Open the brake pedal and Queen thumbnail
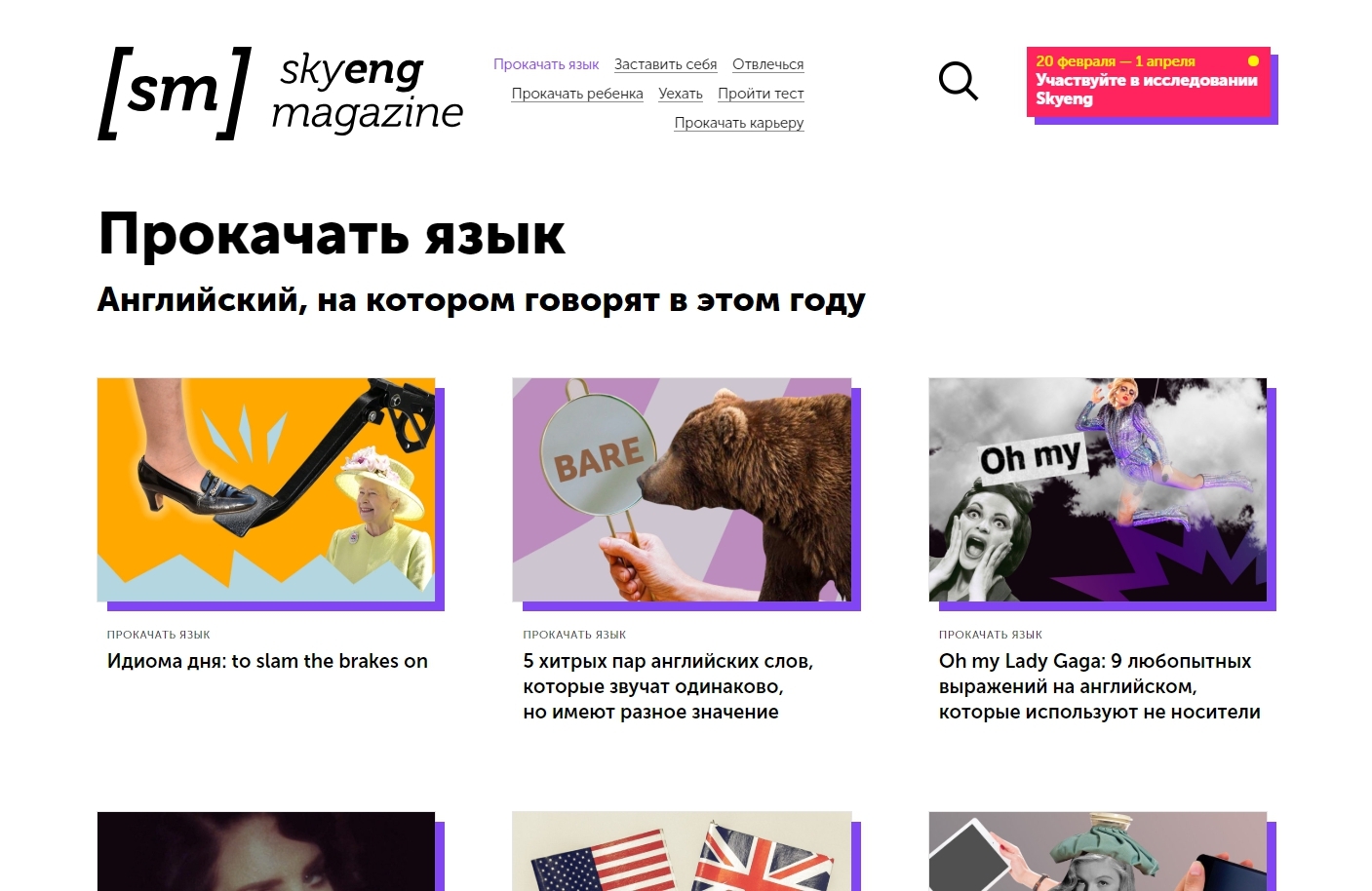Viewport: 1372px width, 891px height. click(266, 489)
